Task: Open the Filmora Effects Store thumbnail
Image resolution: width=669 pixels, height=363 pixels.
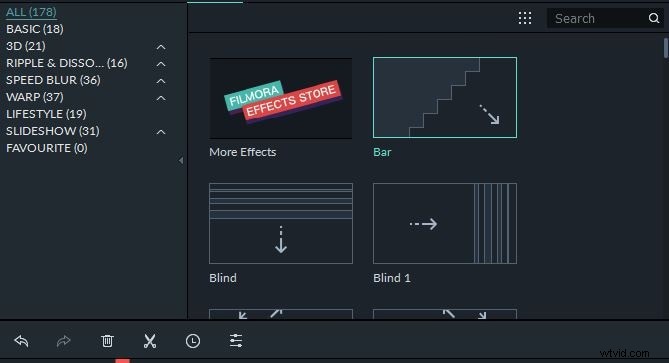Action: [x=281, y=98]
